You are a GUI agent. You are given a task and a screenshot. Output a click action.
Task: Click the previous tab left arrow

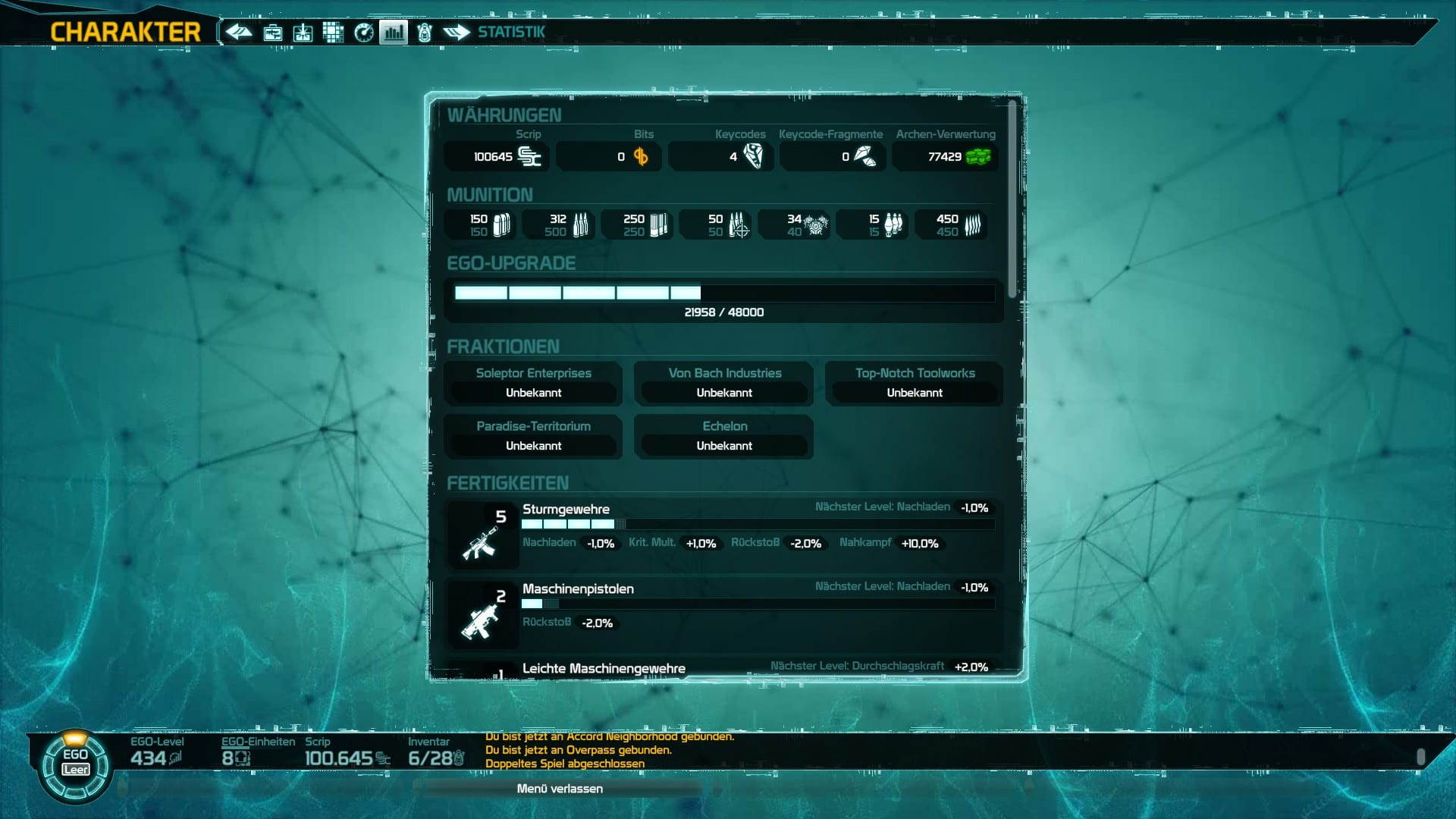[240, 32]
